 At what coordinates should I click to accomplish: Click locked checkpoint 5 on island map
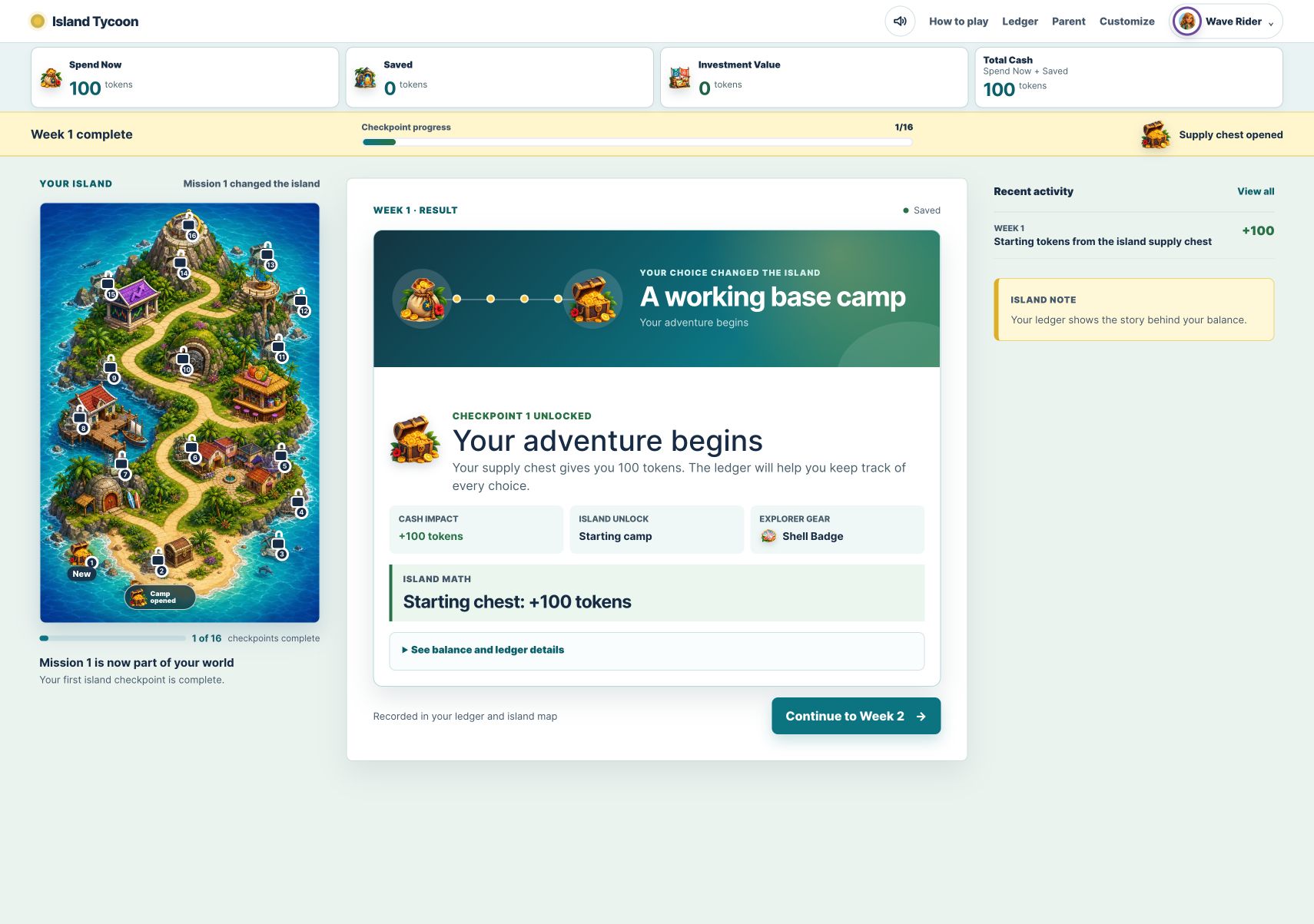tap(282, 458)
